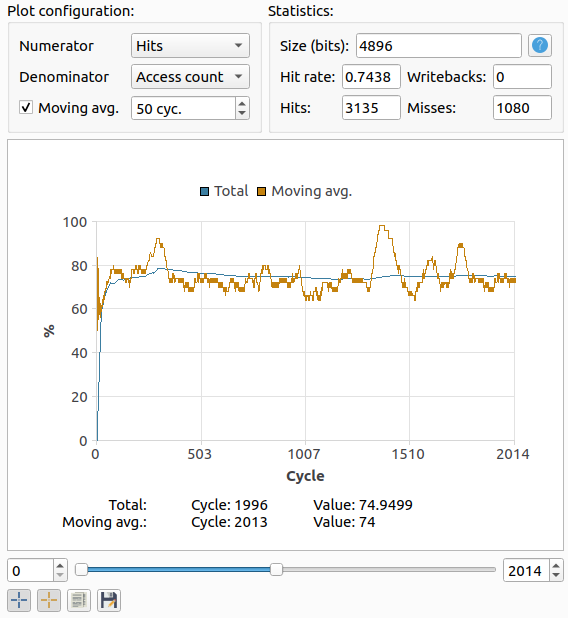Click the Total legend blue swatch
This screenshot has width=568, height=618.
[x=204, y=192]
